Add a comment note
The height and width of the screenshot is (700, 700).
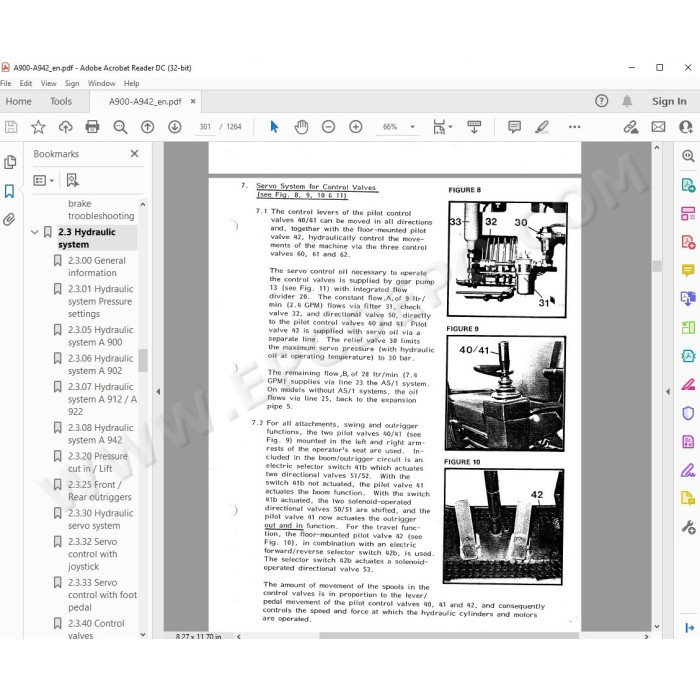coord(514,127)
